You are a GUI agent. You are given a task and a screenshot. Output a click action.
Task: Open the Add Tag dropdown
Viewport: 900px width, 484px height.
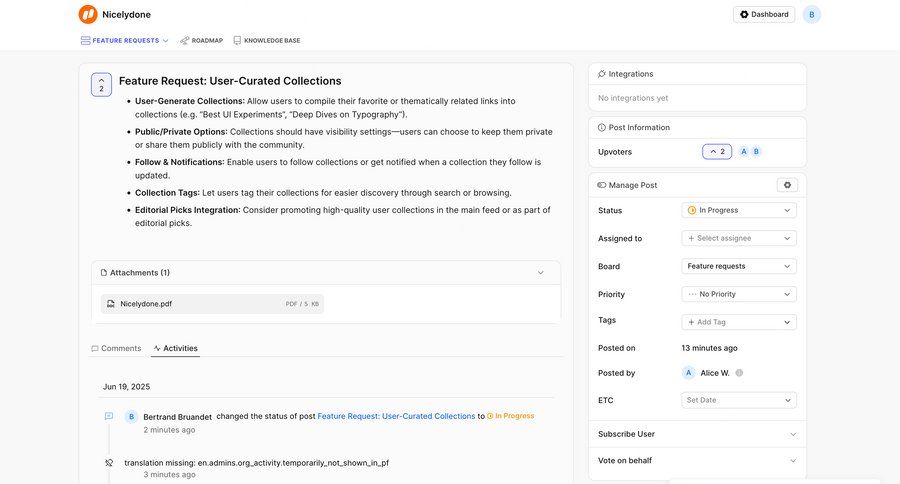(x=739, y=322)
